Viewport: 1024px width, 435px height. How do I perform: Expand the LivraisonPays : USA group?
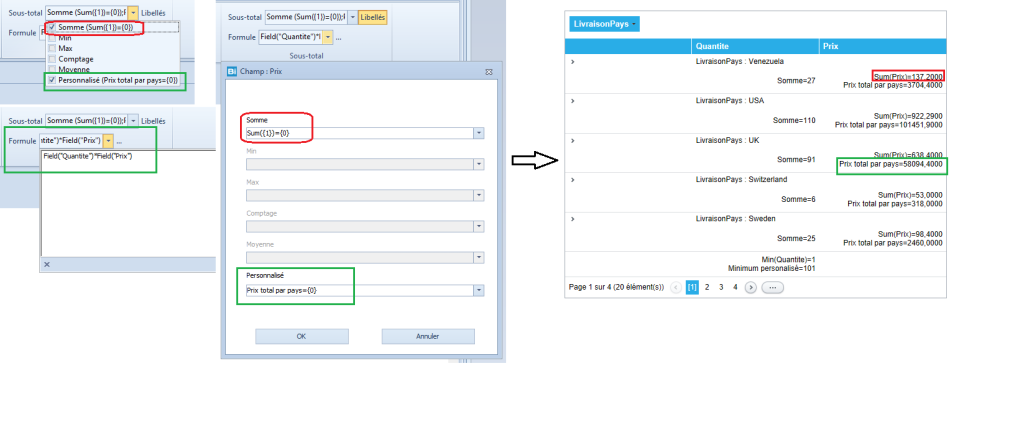tap(573, 101)
